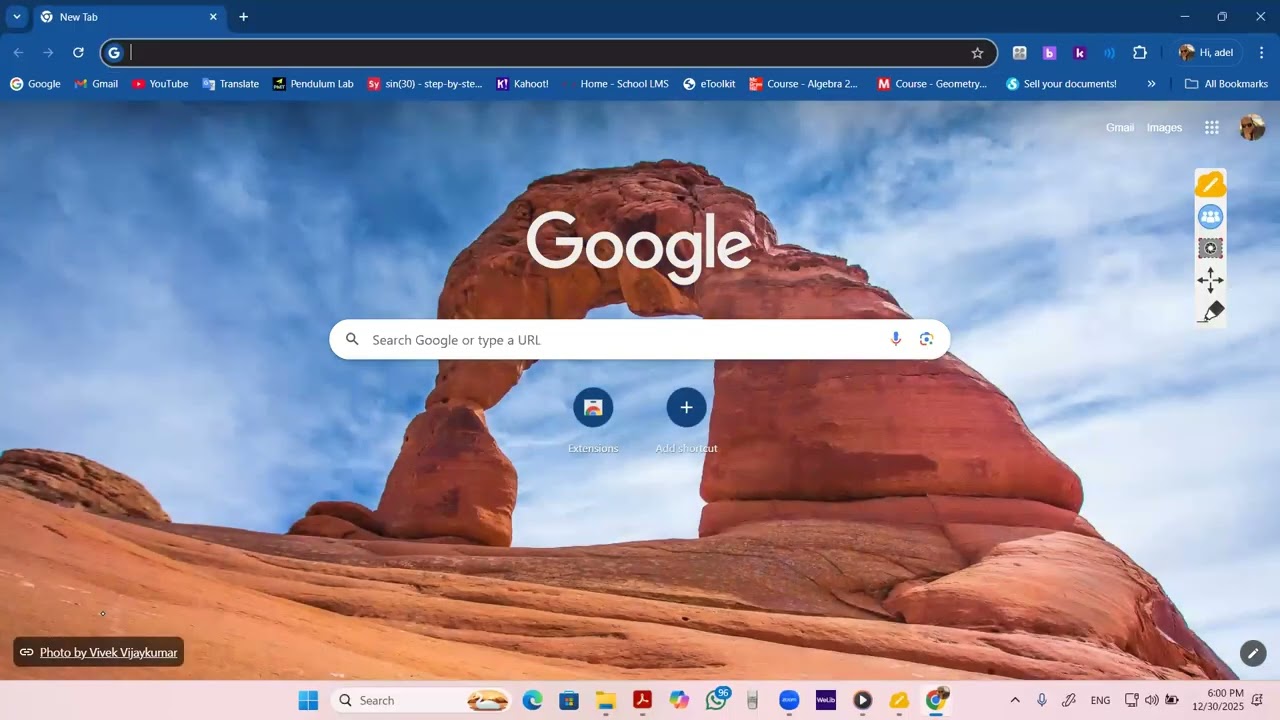
Task: Open the Google apps grid
Action: click(x=1212, y=127)
